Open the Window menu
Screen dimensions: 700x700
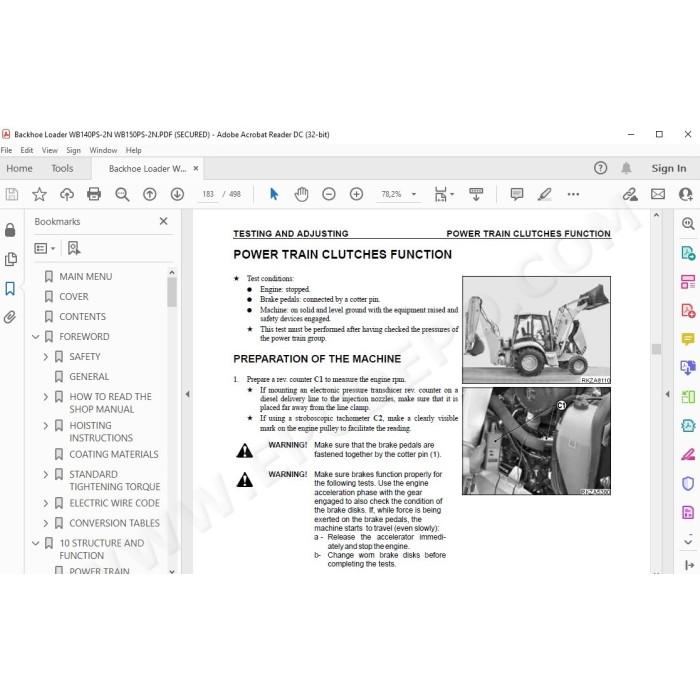pyautogui.click(x=103, y=150)
